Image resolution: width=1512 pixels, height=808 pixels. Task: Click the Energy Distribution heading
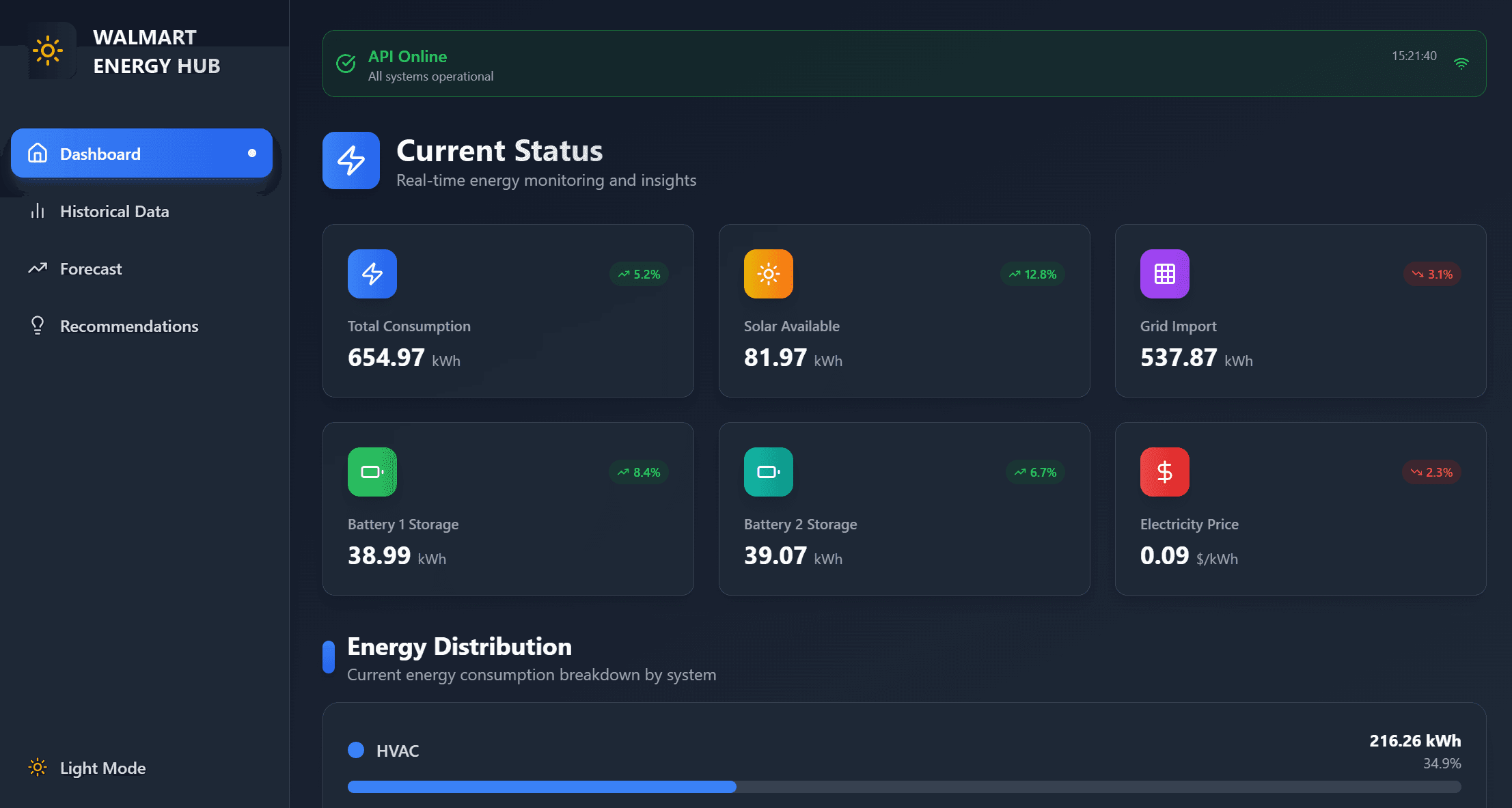(460, 647)
